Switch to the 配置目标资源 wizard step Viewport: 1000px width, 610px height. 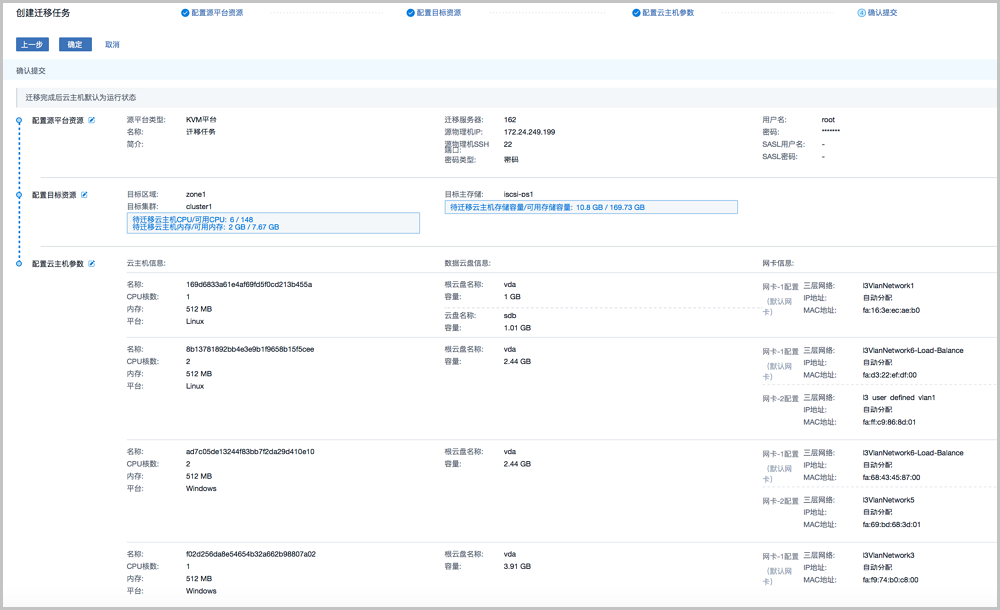click(439, 13)
